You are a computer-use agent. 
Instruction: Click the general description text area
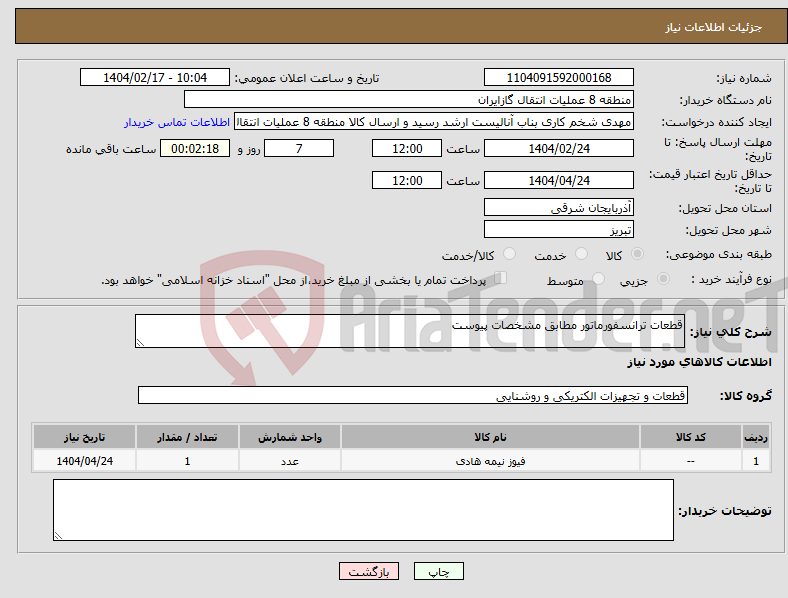point(410,331)
